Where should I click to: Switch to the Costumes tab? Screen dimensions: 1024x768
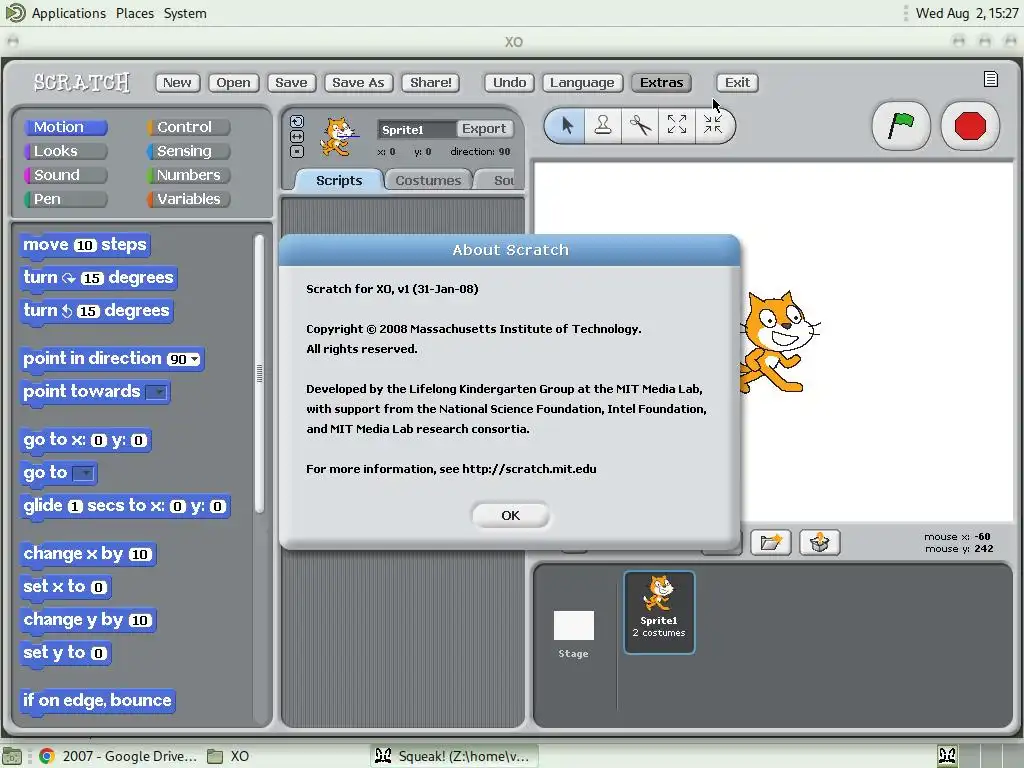(x=428, y=180)
